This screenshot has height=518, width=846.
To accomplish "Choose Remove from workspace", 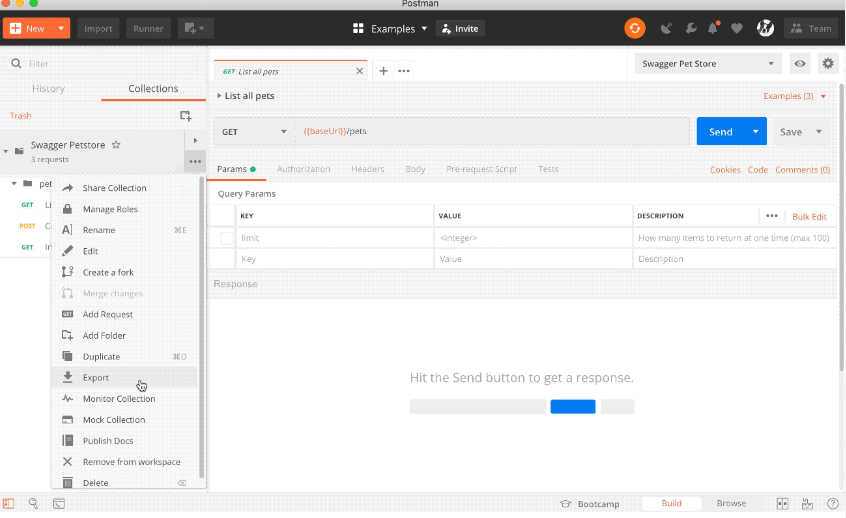I will [x=125, y=461].
